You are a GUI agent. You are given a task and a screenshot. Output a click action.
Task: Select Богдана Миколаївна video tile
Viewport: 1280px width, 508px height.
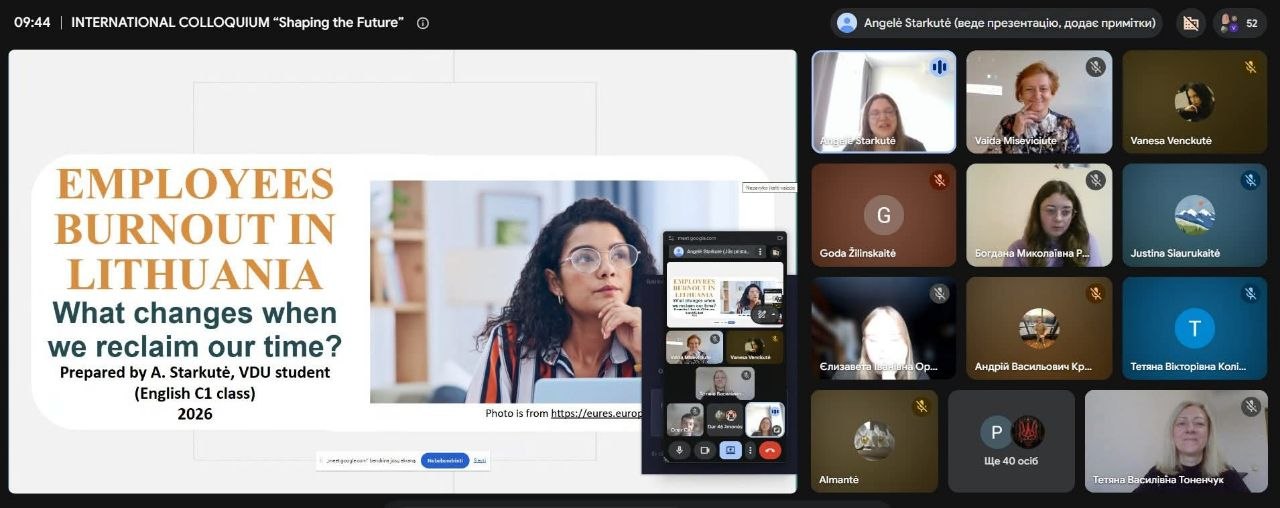[1039, 215]
